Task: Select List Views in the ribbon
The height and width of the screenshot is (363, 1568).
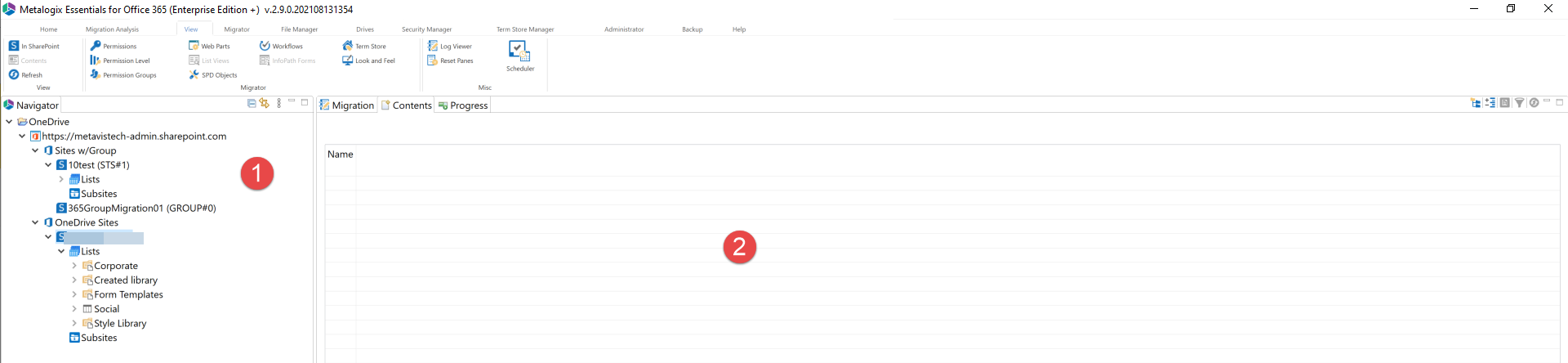Action: point(209,60)
